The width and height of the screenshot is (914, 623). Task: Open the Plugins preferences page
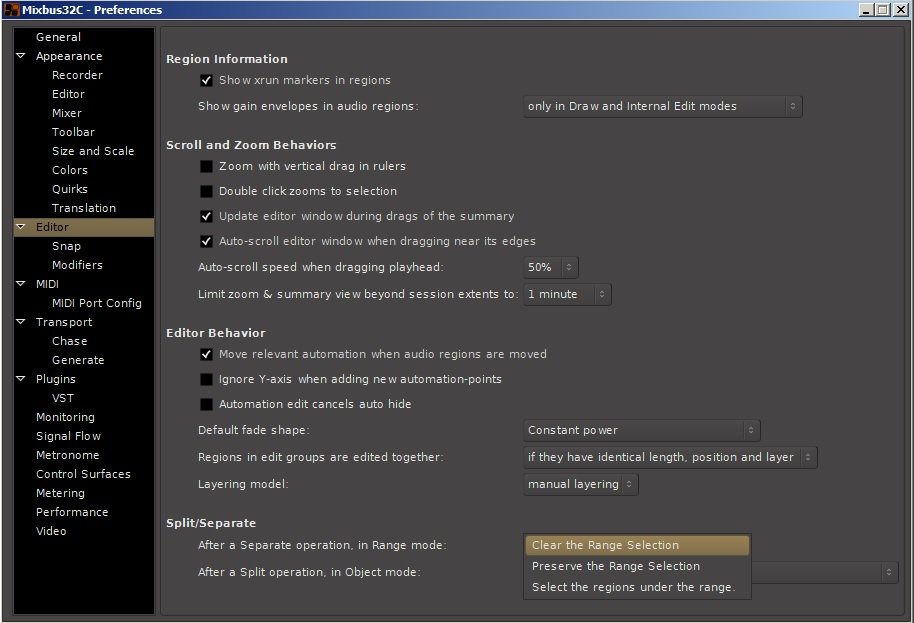[x=55, y=379]
